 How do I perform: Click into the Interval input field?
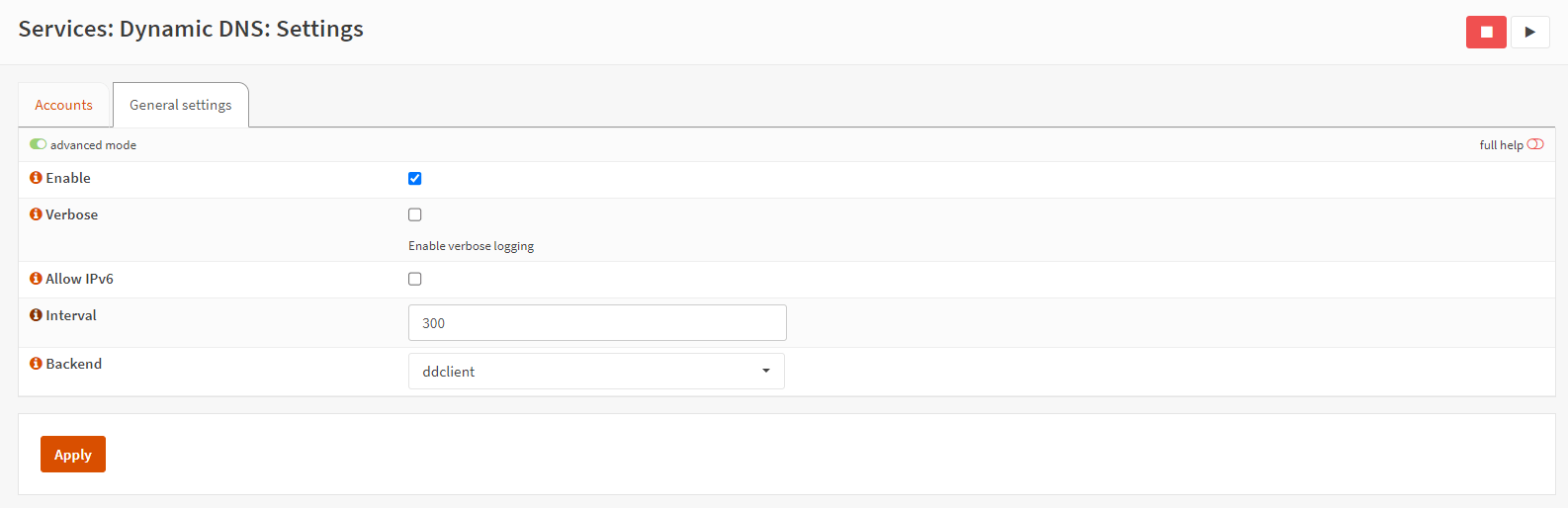597,323
